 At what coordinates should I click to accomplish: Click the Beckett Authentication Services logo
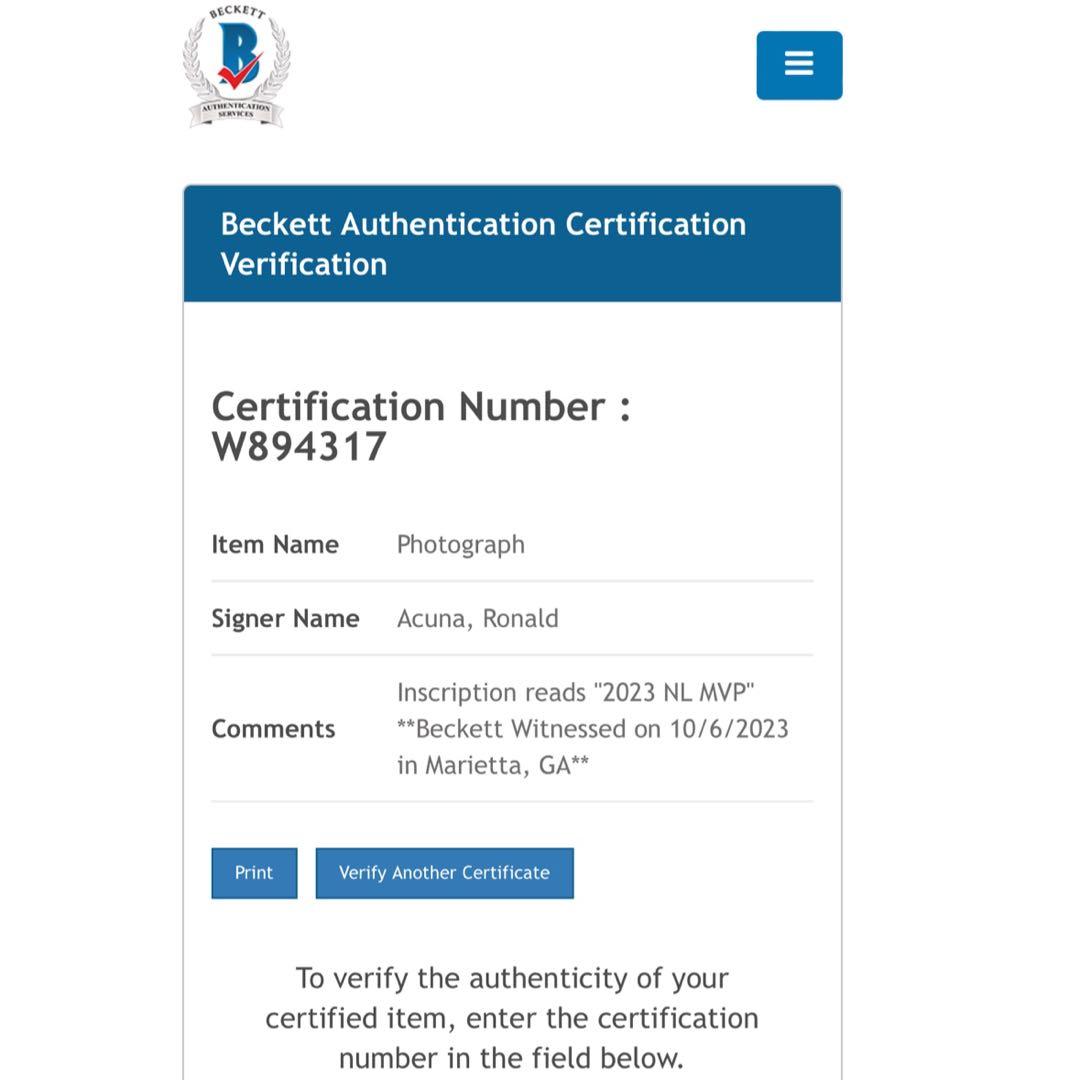[x=236, y=66]
